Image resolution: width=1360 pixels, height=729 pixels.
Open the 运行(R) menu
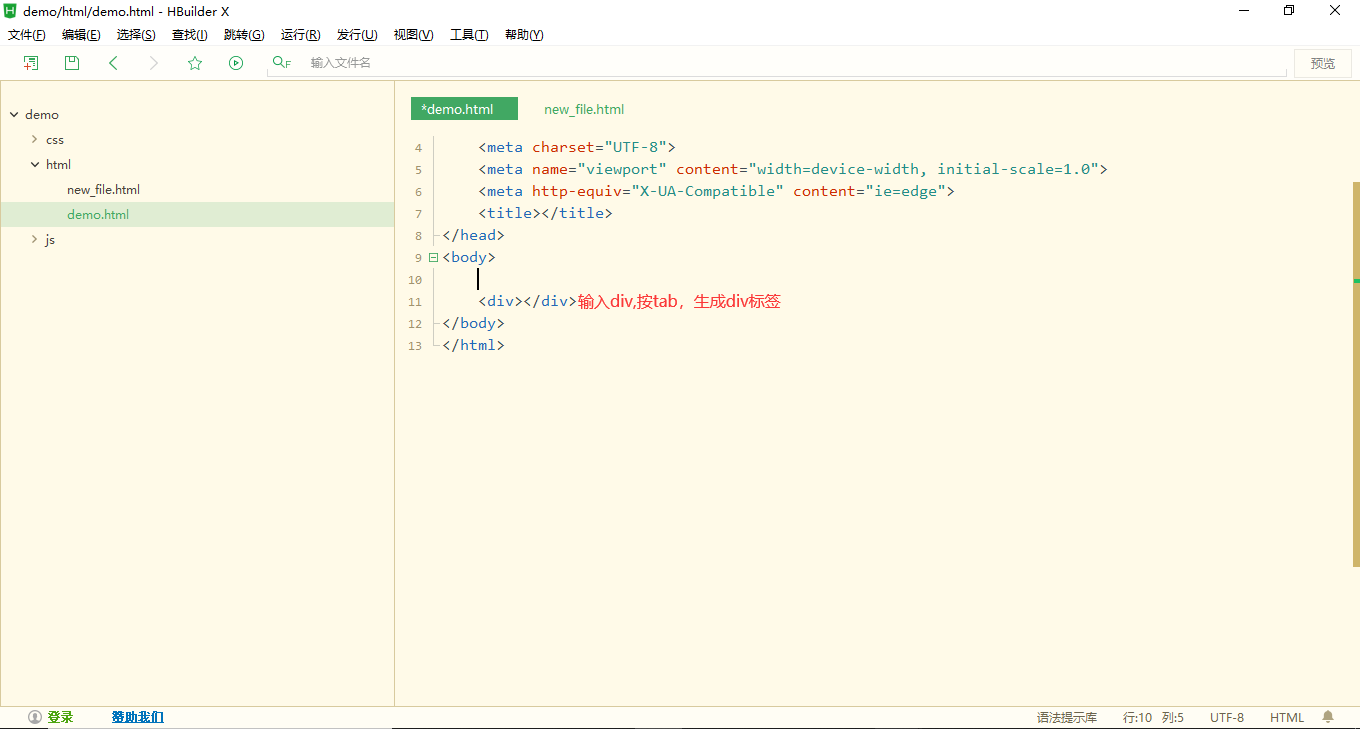(300, 35)
